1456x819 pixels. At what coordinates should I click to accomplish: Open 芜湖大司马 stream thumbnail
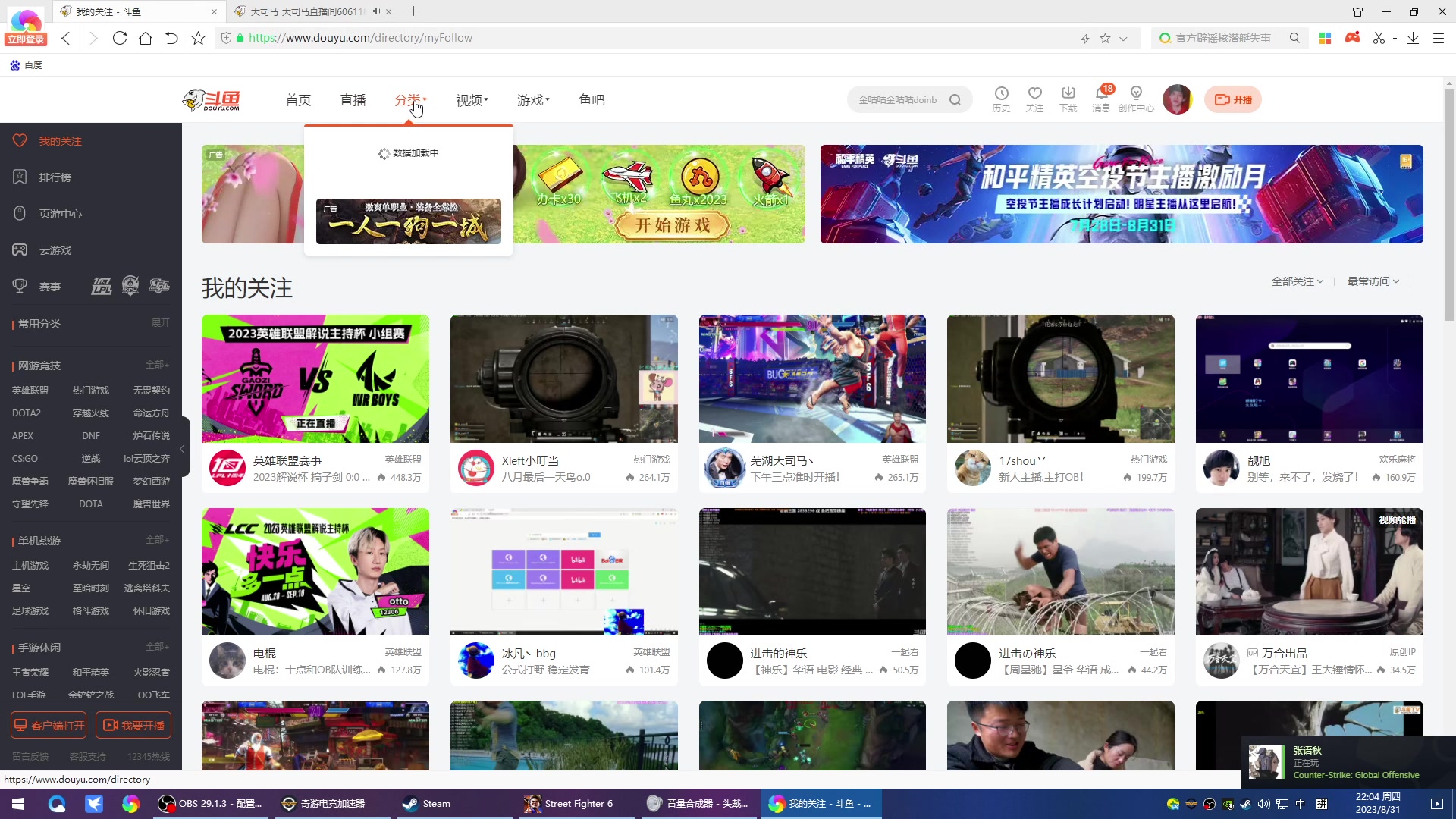point(812,378)
